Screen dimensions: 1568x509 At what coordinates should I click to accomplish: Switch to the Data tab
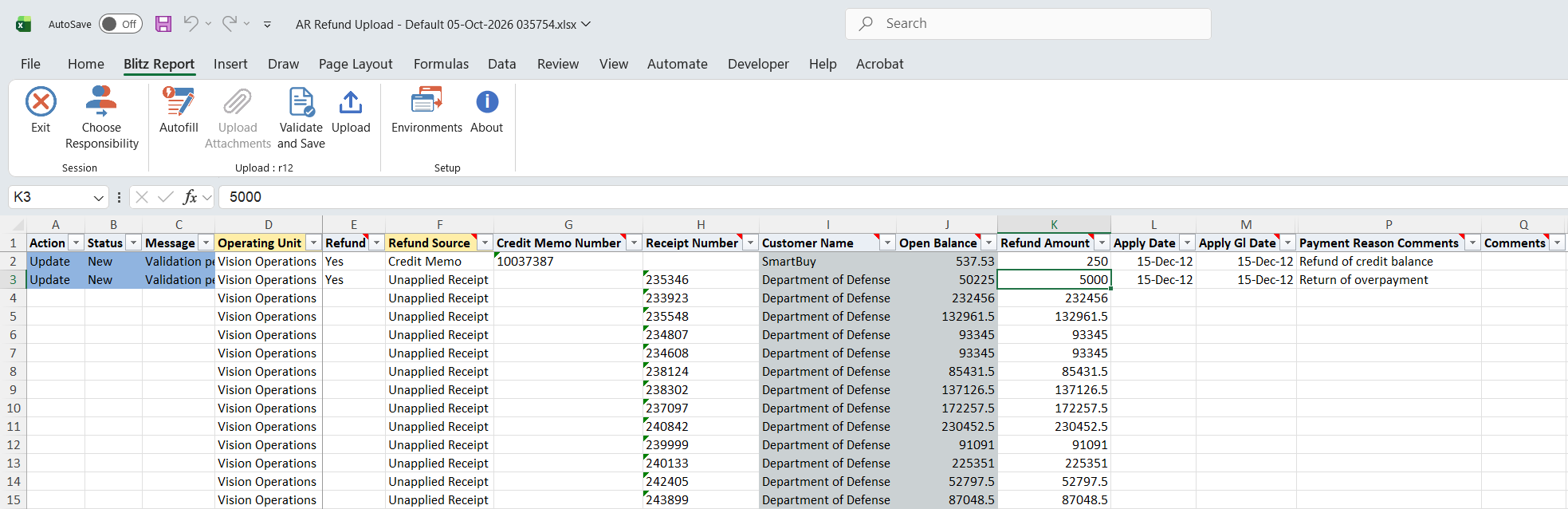(x=502, y=64)
